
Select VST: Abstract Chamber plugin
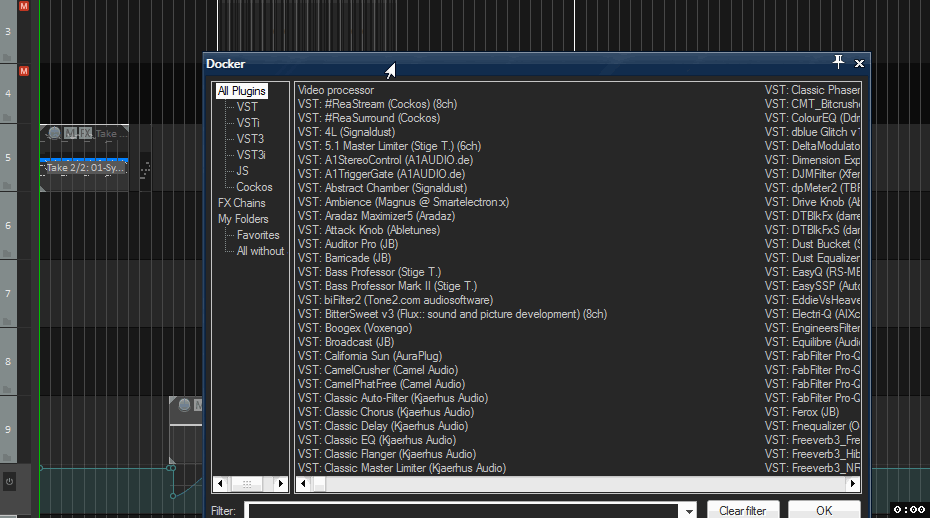(382, 188)
